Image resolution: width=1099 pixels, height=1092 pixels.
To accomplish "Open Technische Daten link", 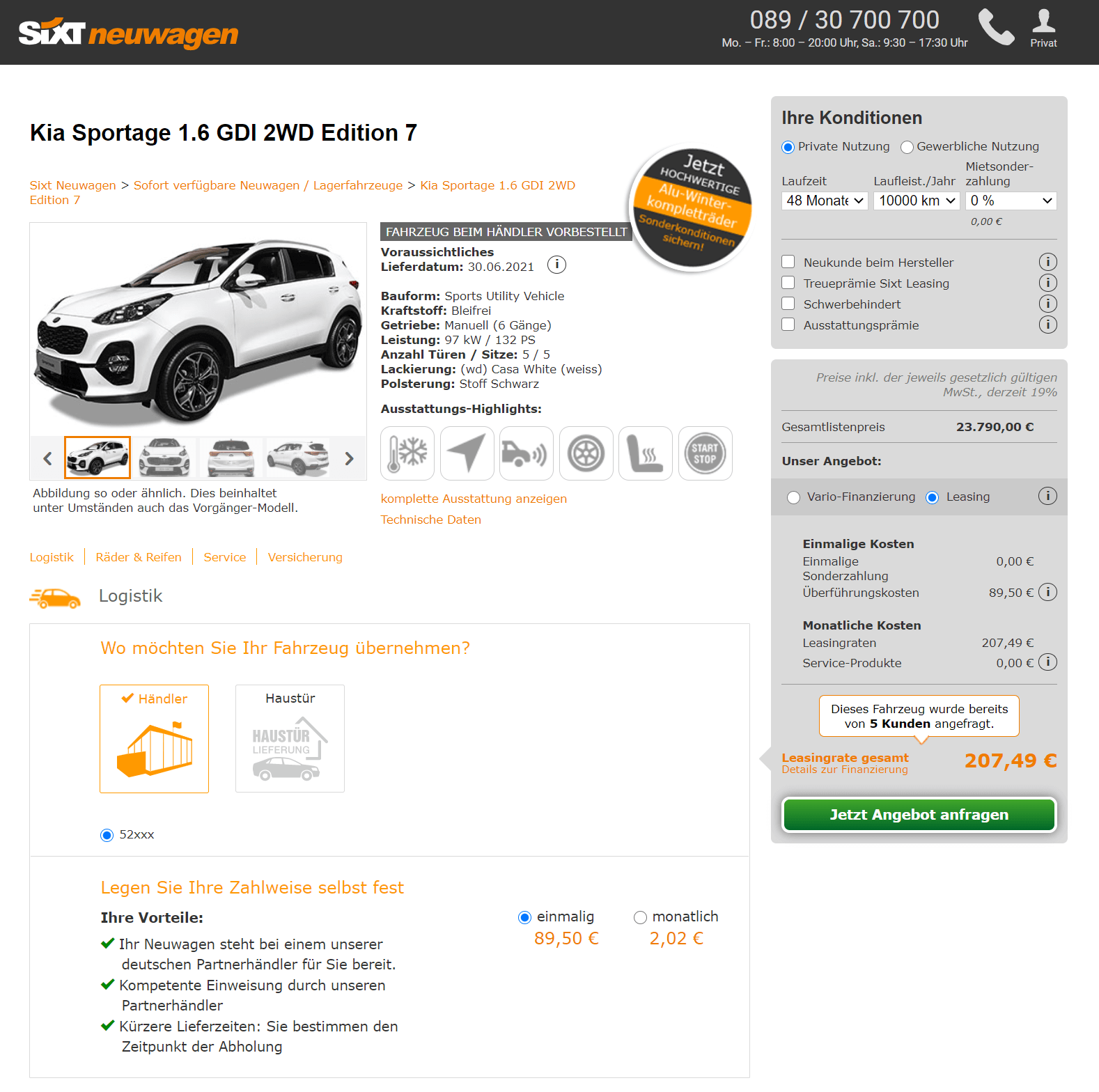I will tap(430, 520).
